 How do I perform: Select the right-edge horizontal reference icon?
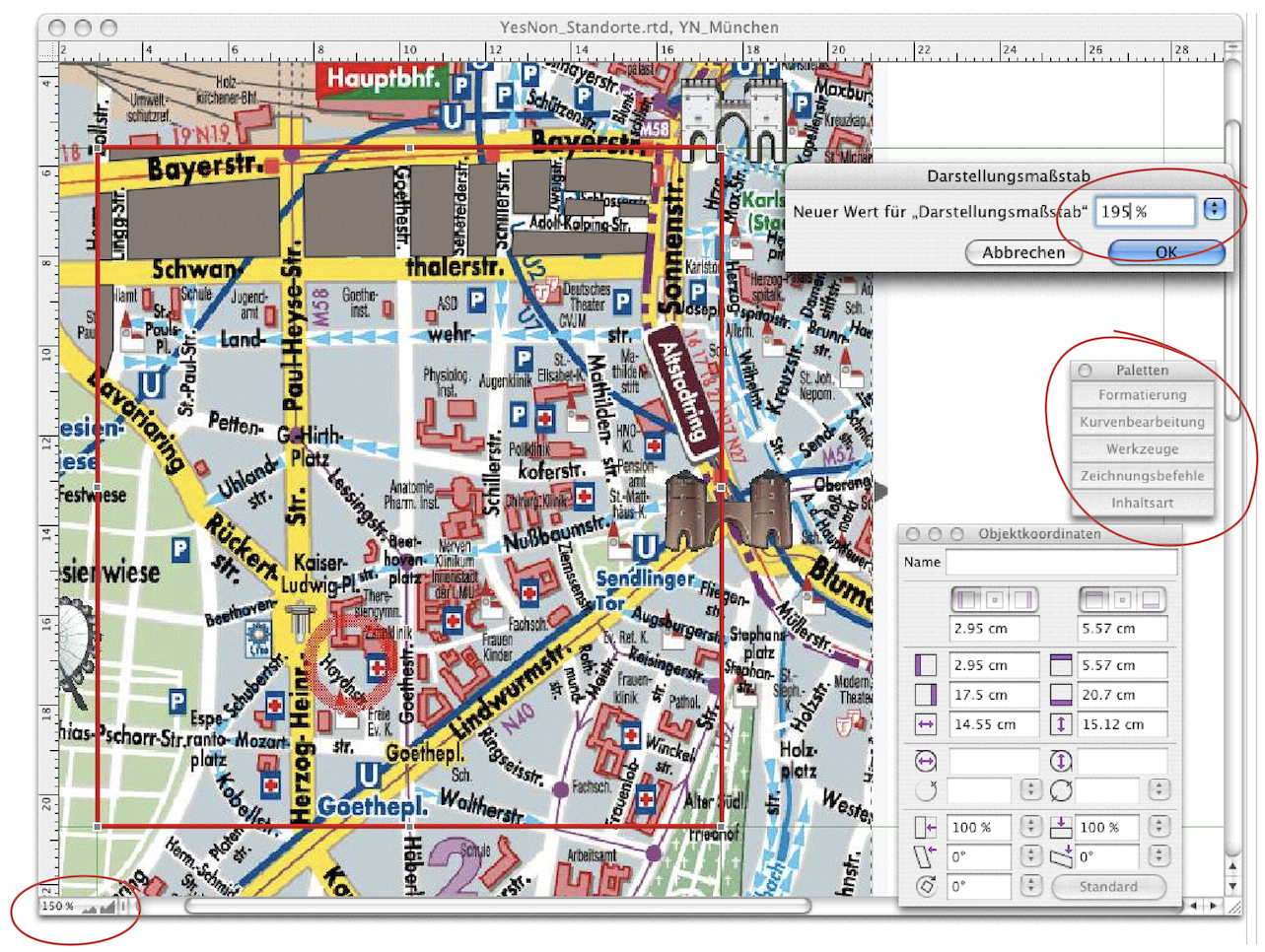1024,599
